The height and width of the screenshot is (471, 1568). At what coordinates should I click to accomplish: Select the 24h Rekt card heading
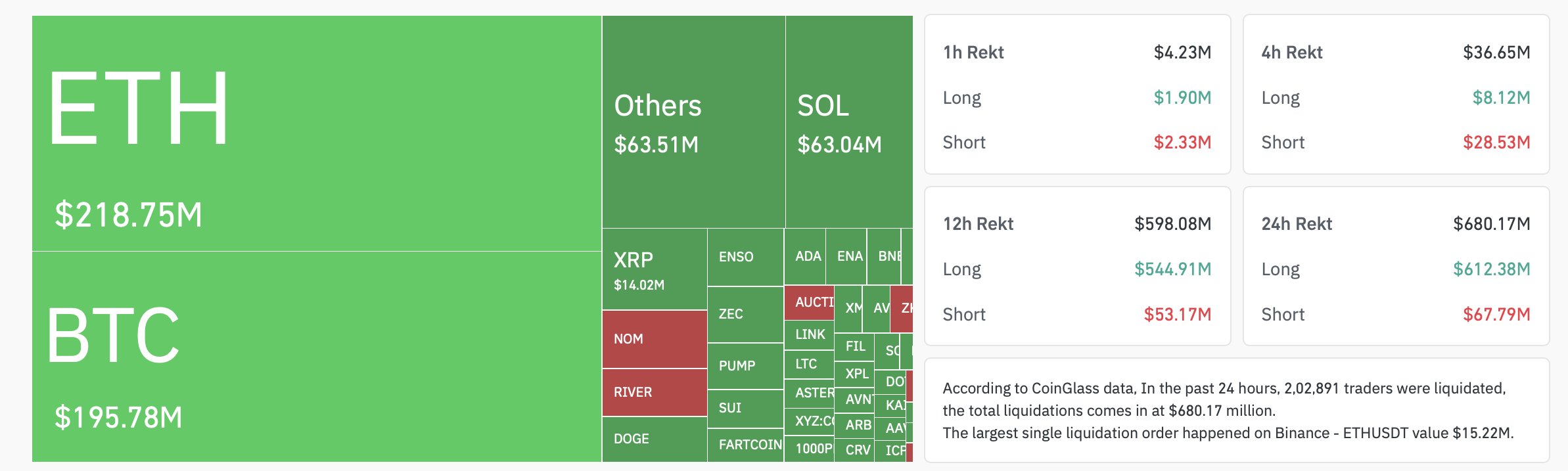coord(1297,224)
